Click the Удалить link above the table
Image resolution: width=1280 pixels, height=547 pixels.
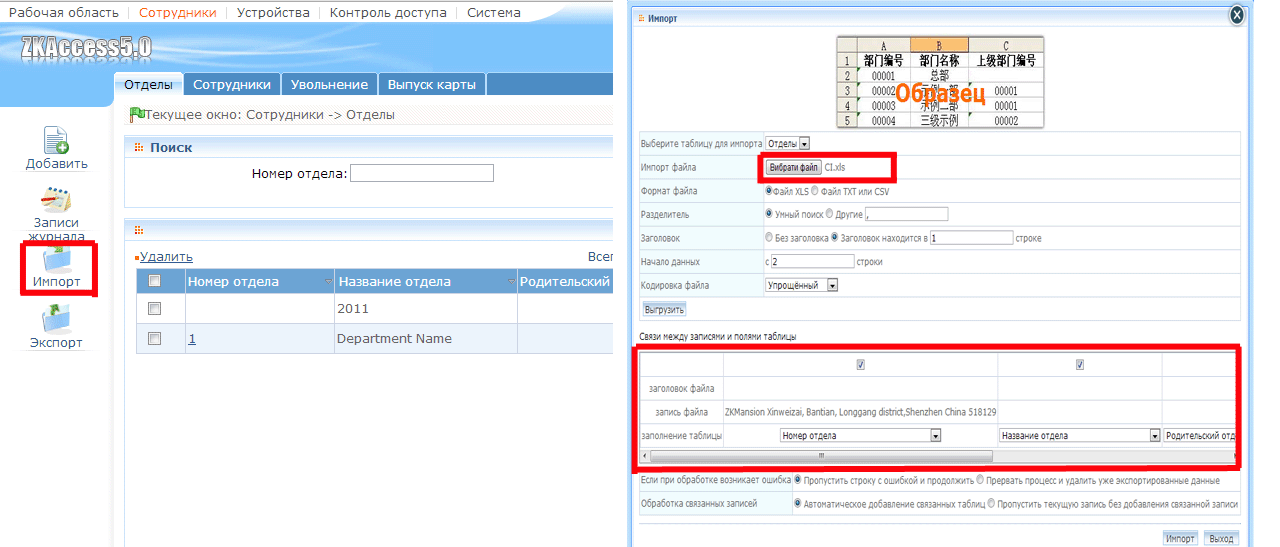166,257
